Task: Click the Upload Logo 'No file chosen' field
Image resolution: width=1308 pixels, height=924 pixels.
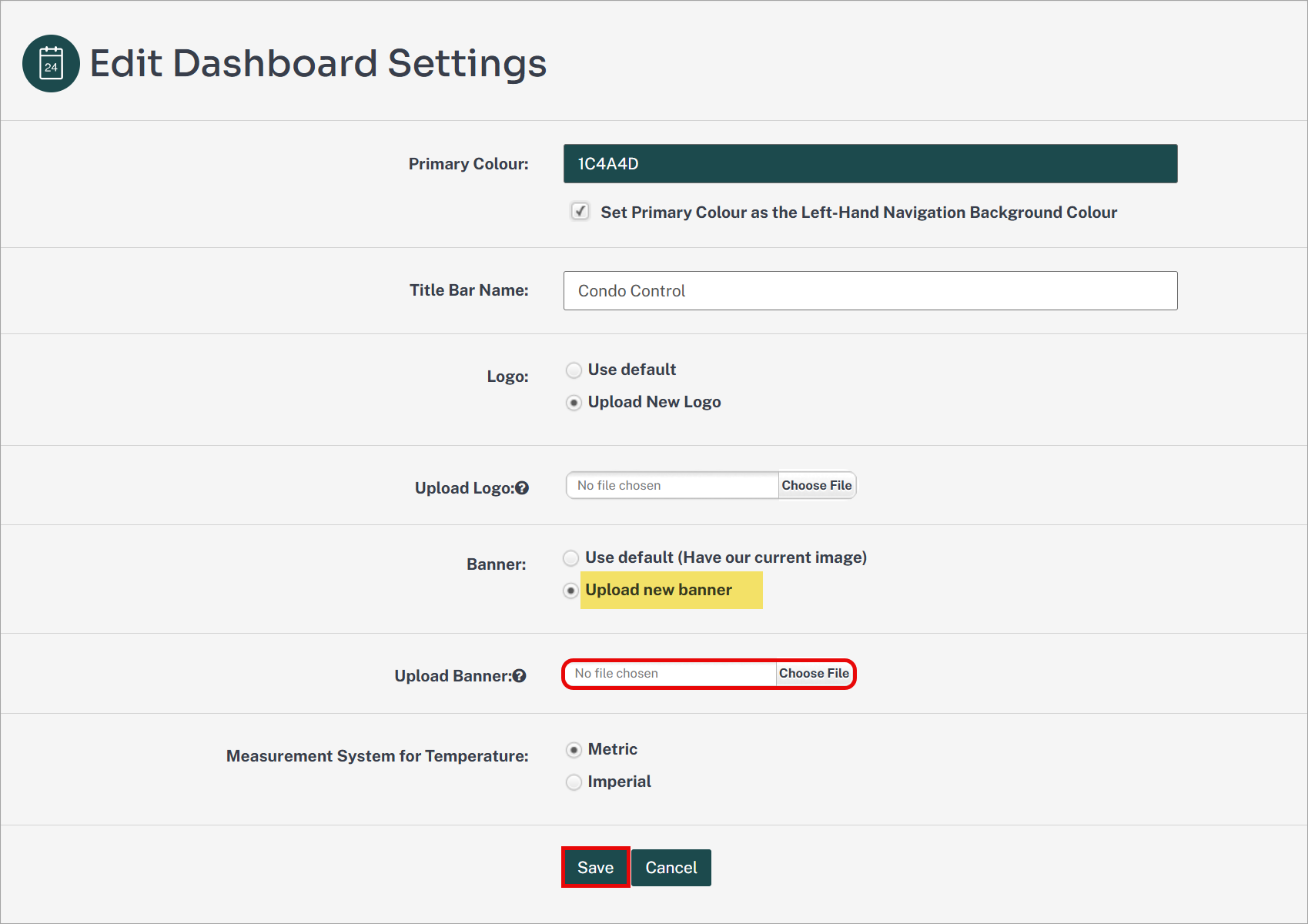Action: point(672,485)
